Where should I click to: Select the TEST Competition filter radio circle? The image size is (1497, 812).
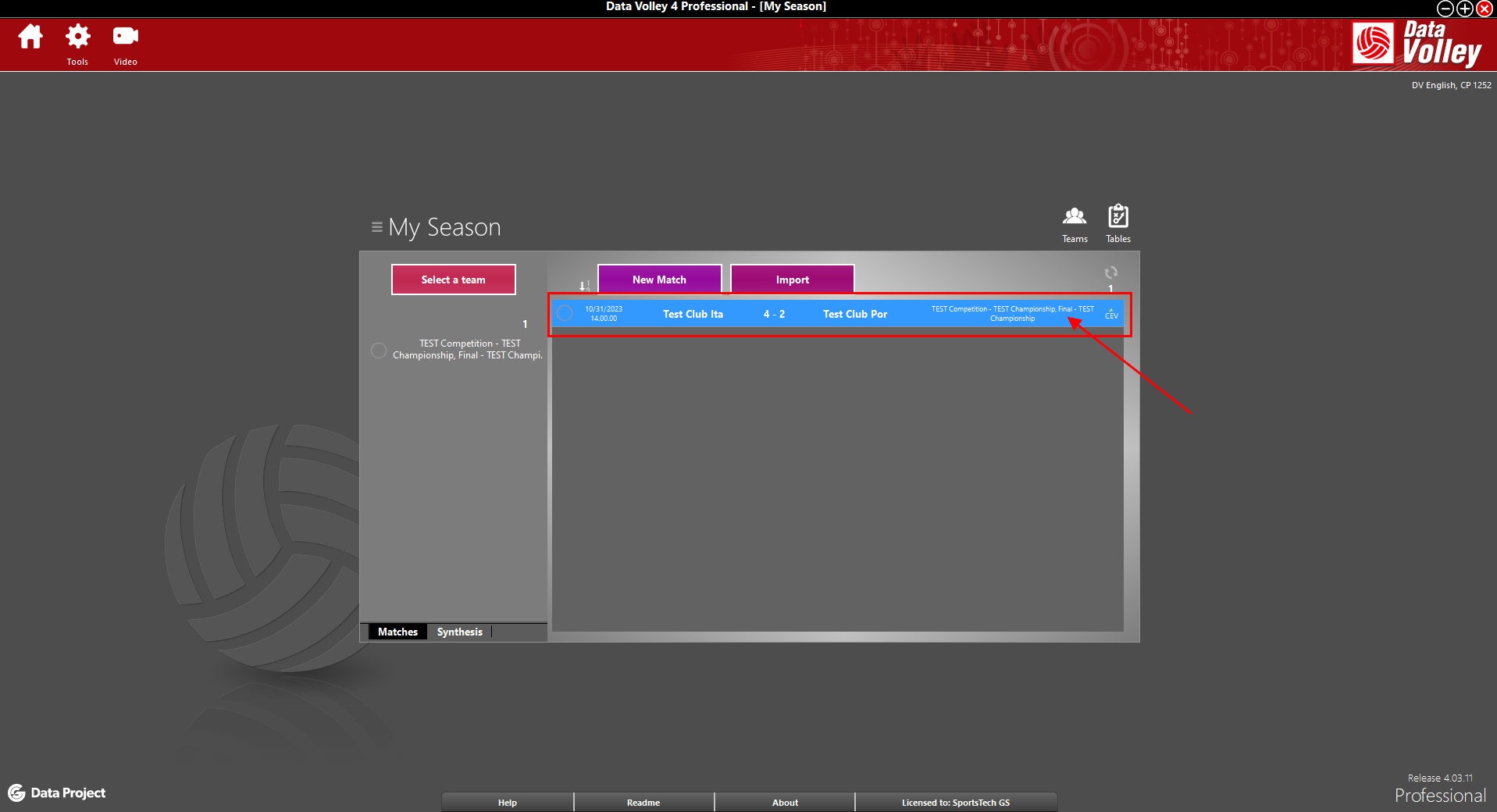(x=379, y=351)
